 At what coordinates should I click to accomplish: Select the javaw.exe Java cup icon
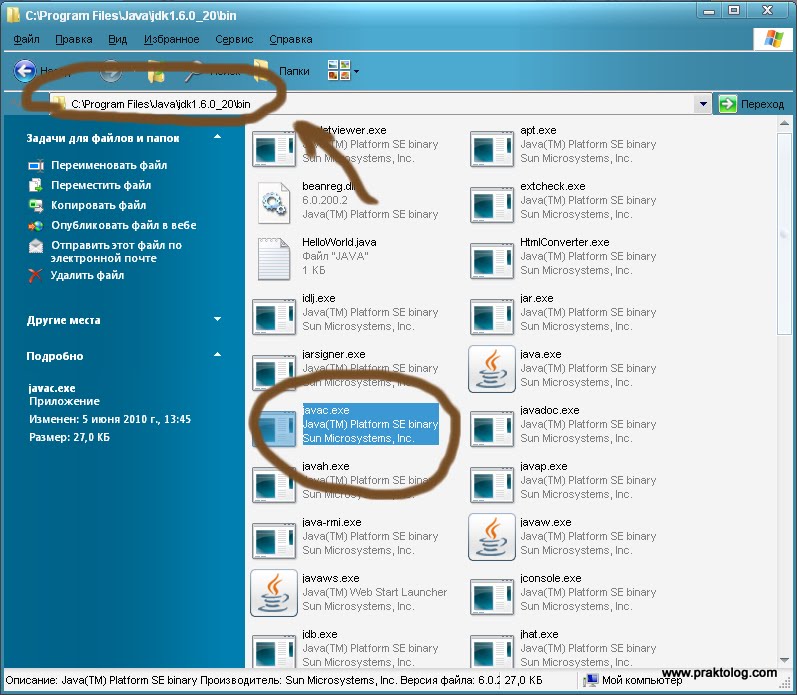coord(492,537)
